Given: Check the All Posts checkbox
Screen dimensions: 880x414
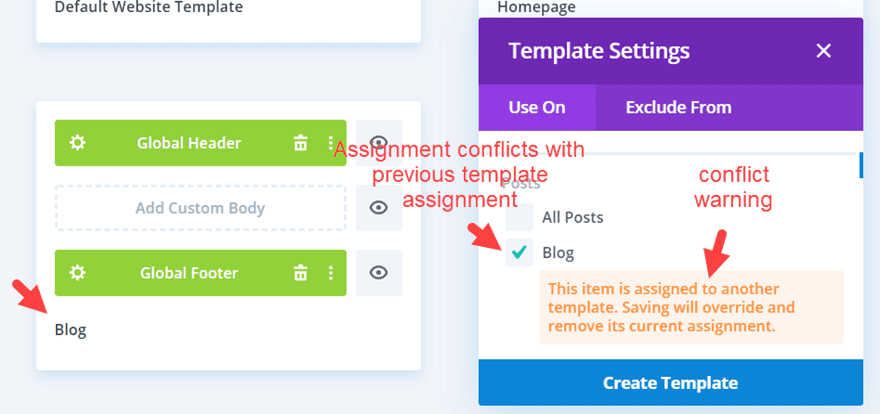Looking at the screenshot, I should click(519, 217).
